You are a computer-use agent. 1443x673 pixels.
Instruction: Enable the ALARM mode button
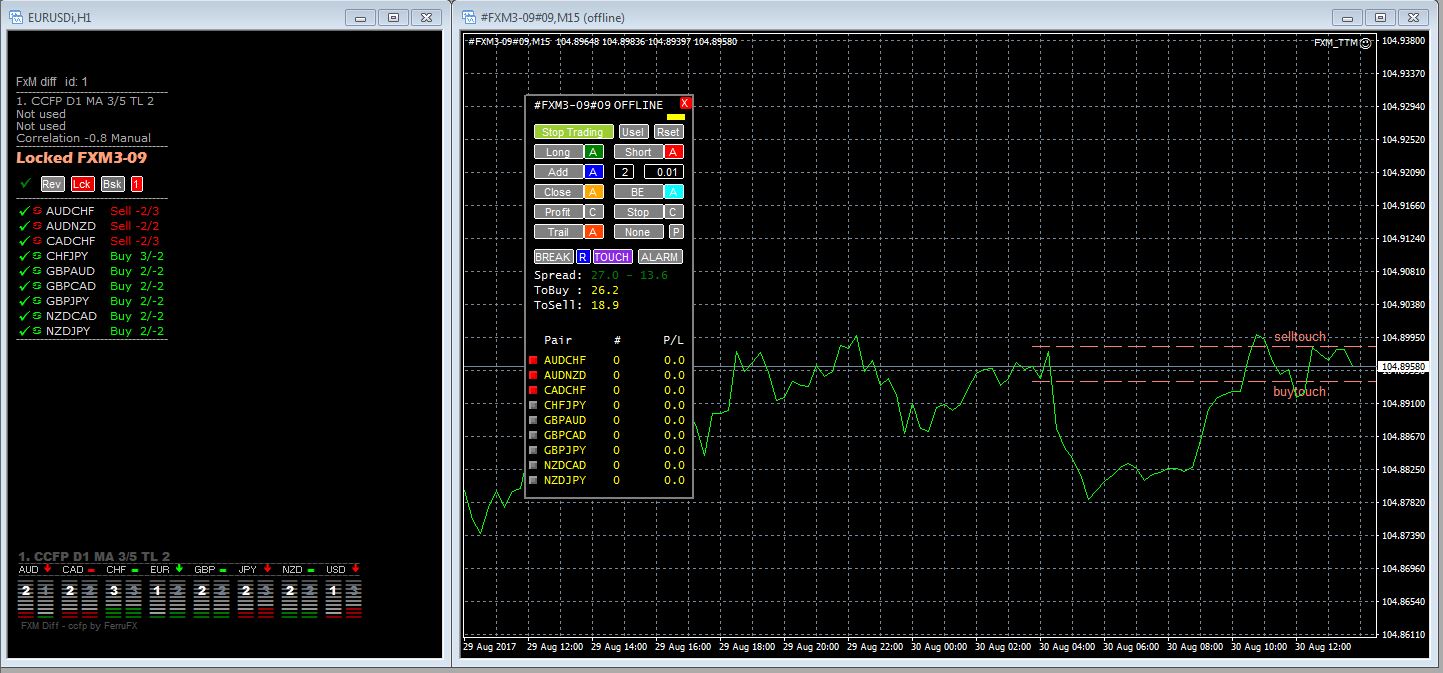pyautogui.click(x=660, y=257)
